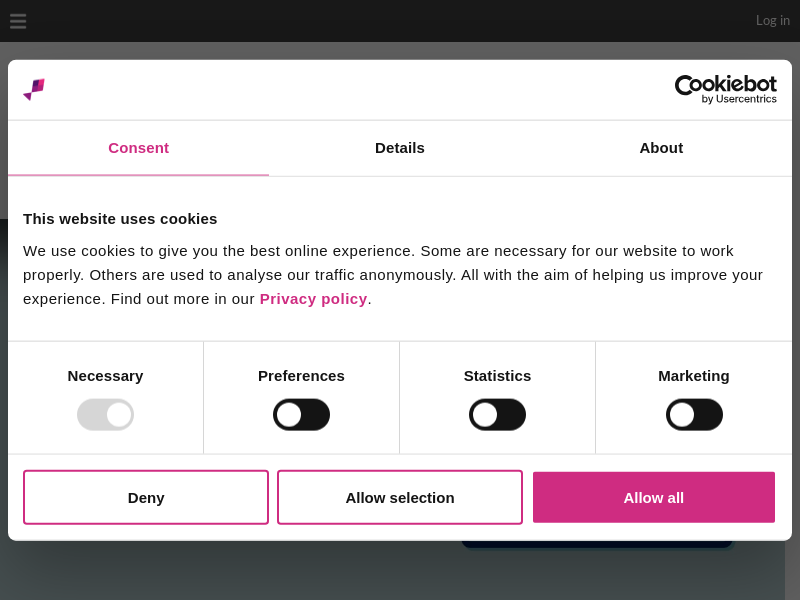Enable the Preferences cookies switch
The width and height of the screenshot is (800, 600).
pos(301,415)
